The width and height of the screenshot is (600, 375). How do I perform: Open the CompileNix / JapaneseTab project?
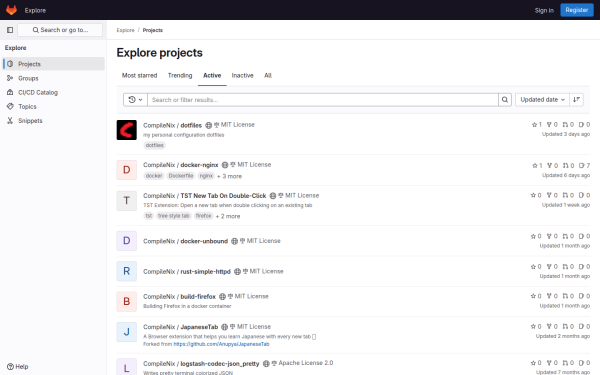(181, 327)
